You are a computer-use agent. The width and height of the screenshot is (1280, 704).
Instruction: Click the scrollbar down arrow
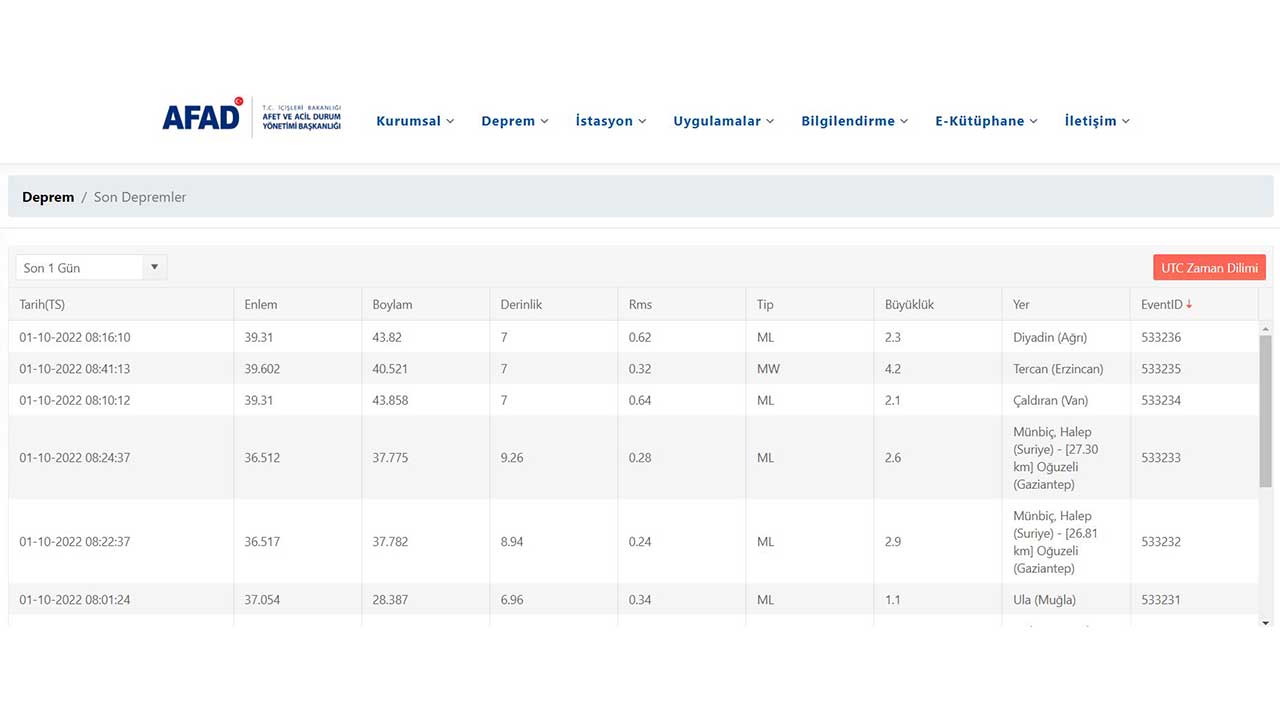[1265, 622]
